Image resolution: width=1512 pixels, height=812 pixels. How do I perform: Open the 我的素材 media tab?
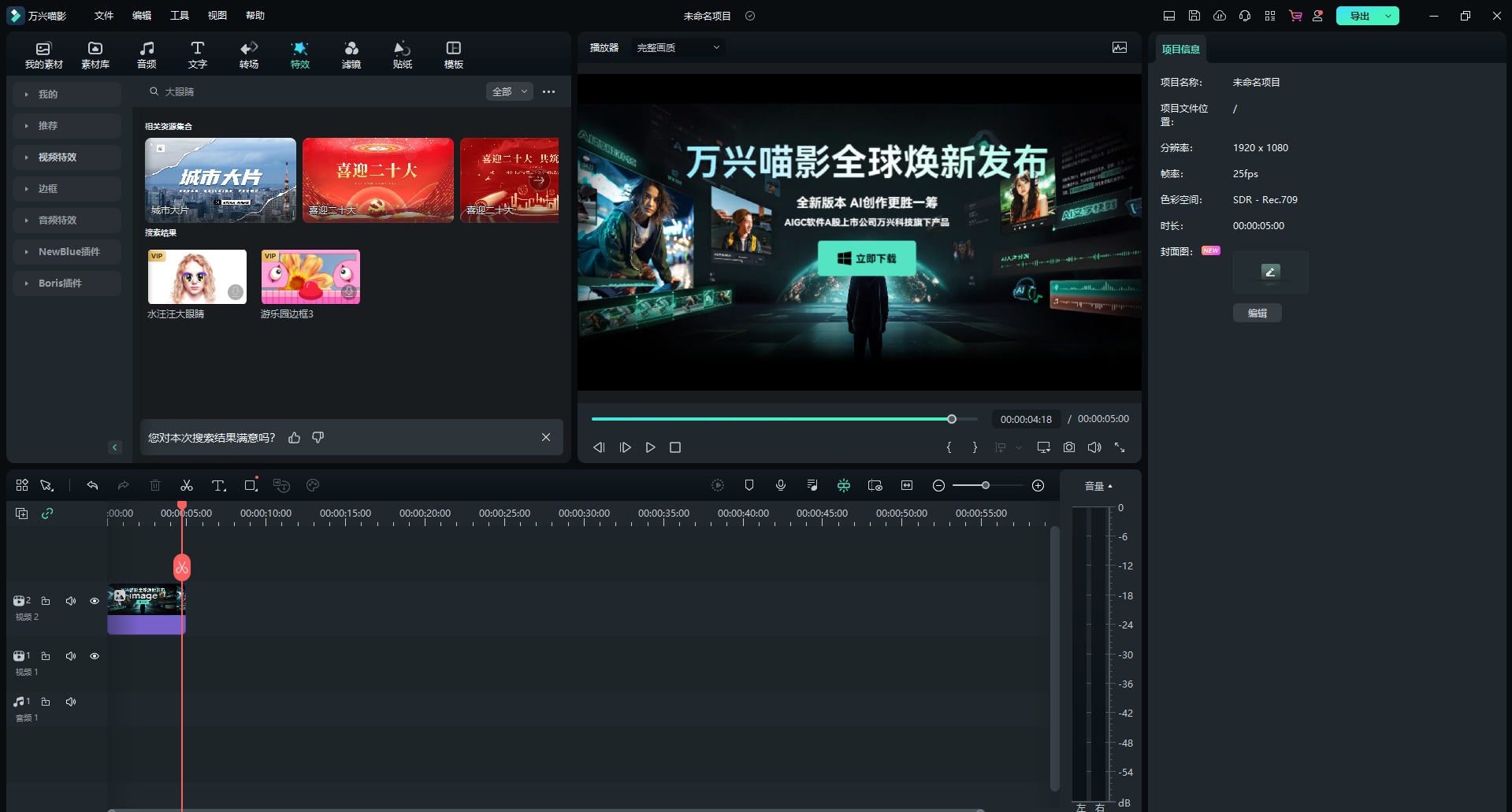tap(43, 55)
